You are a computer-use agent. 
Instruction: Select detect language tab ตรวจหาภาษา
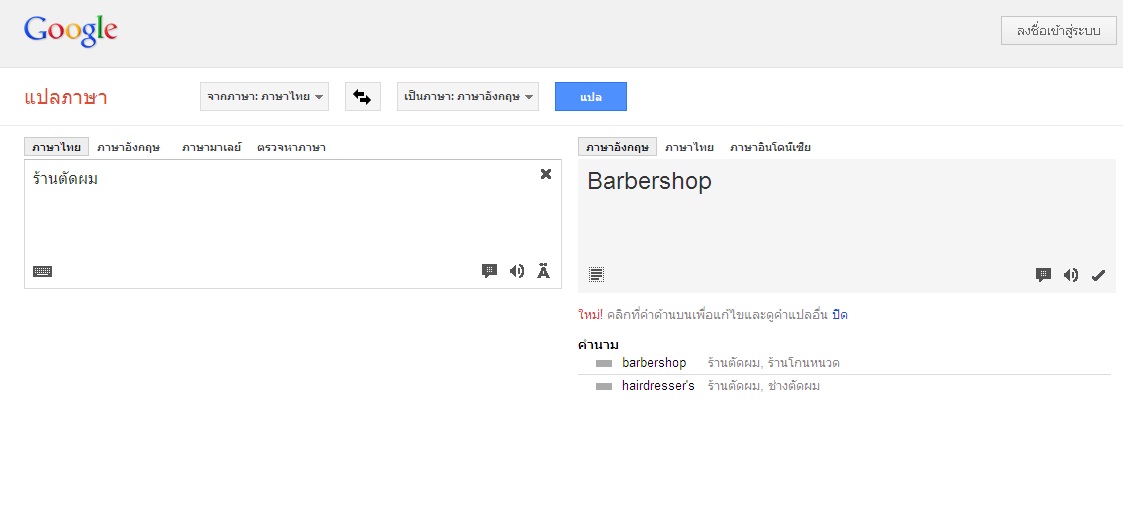(291, 148)
